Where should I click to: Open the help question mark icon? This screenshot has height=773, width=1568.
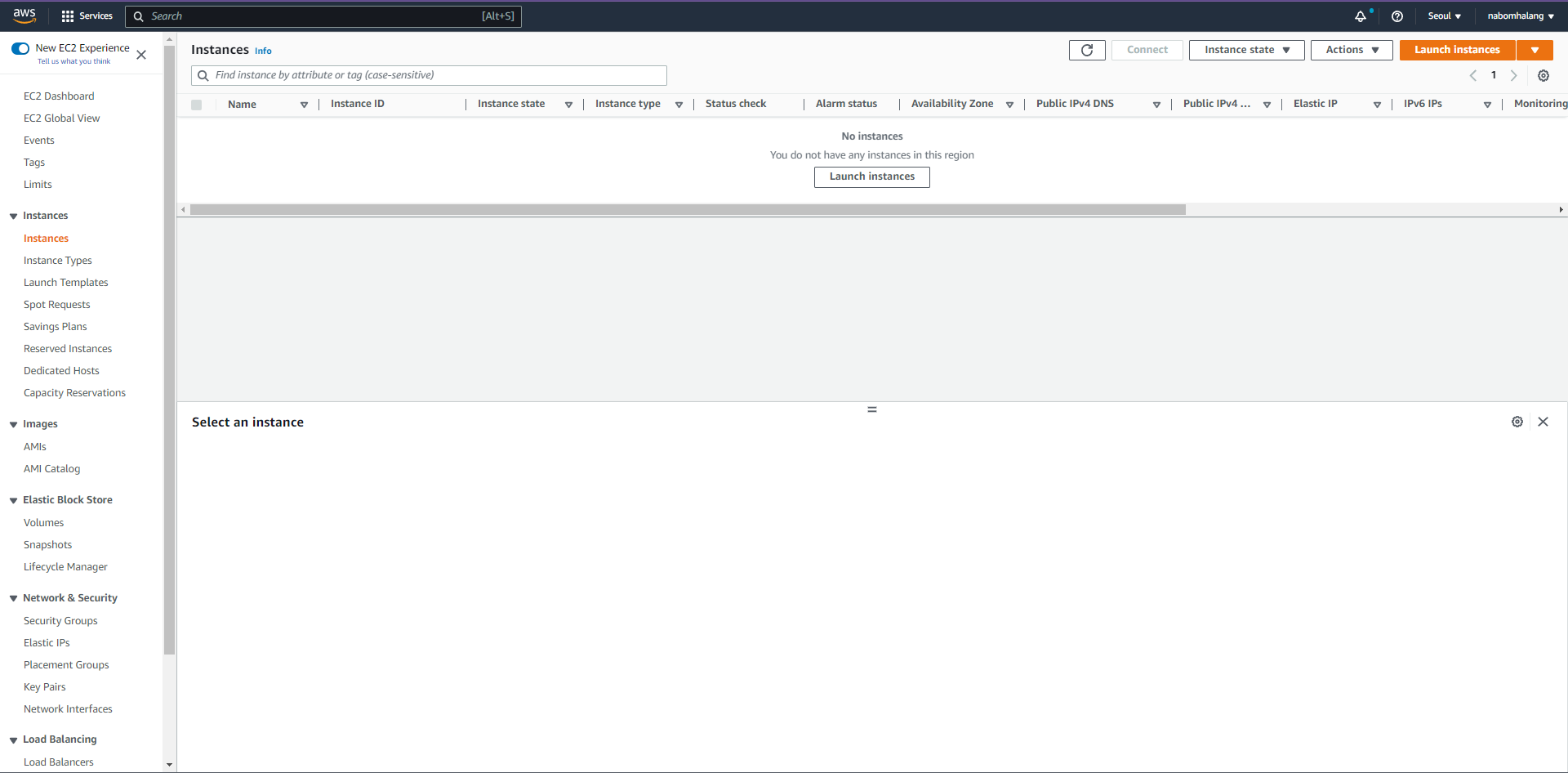point(1397,16)
